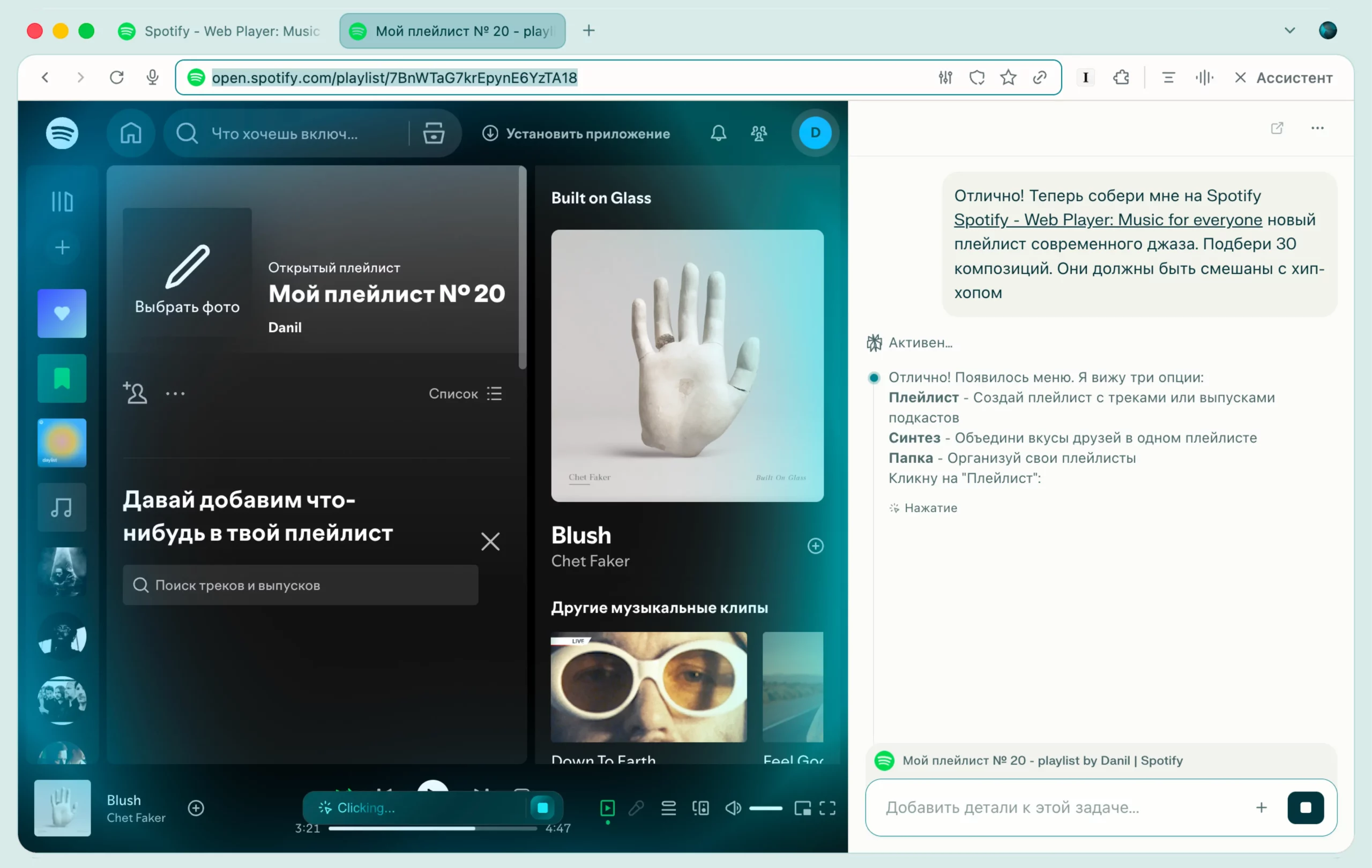Click Установить приложение button
The height and width of the screenshot is (868, 1372).
[576, 133]
